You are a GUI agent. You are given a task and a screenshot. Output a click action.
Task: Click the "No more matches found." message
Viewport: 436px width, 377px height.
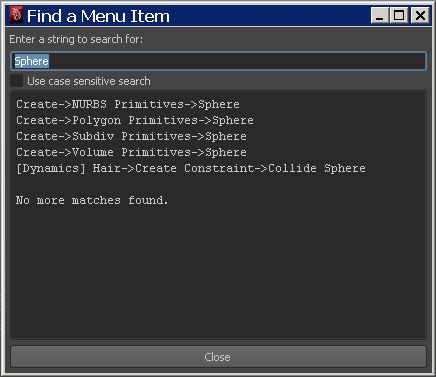point(92,200)
